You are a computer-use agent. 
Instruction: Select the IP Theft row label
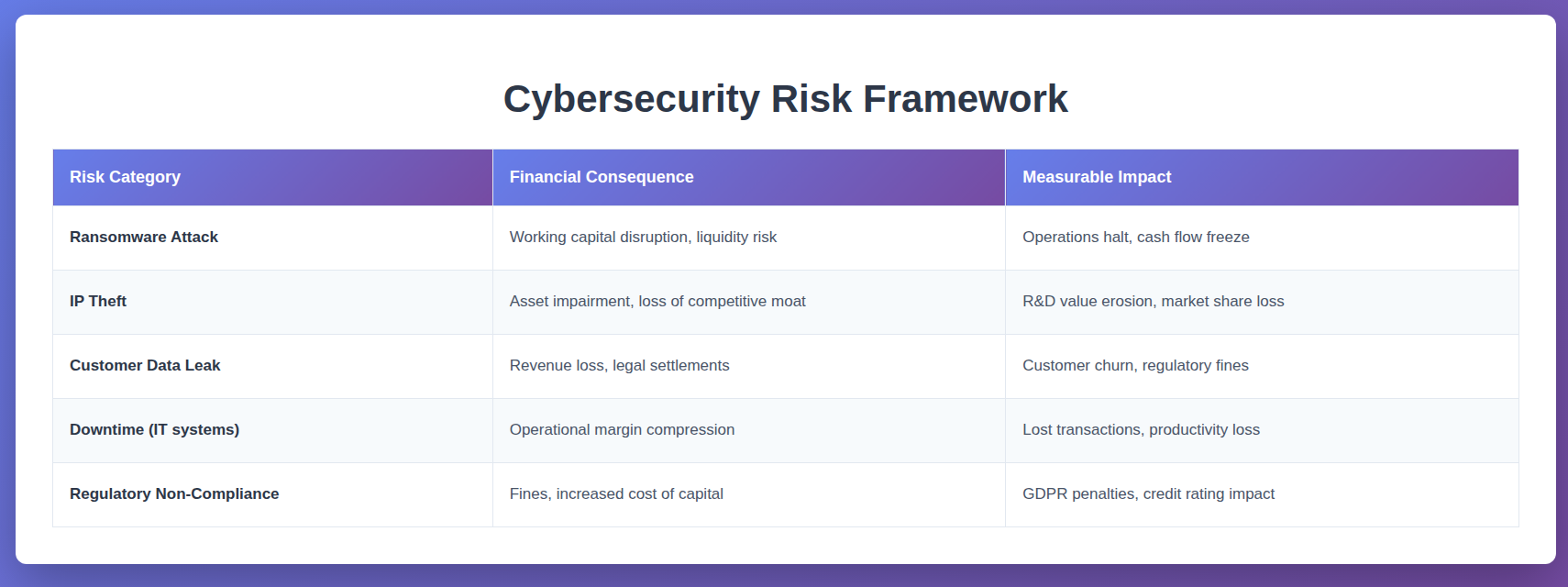(x=98, y=301)
